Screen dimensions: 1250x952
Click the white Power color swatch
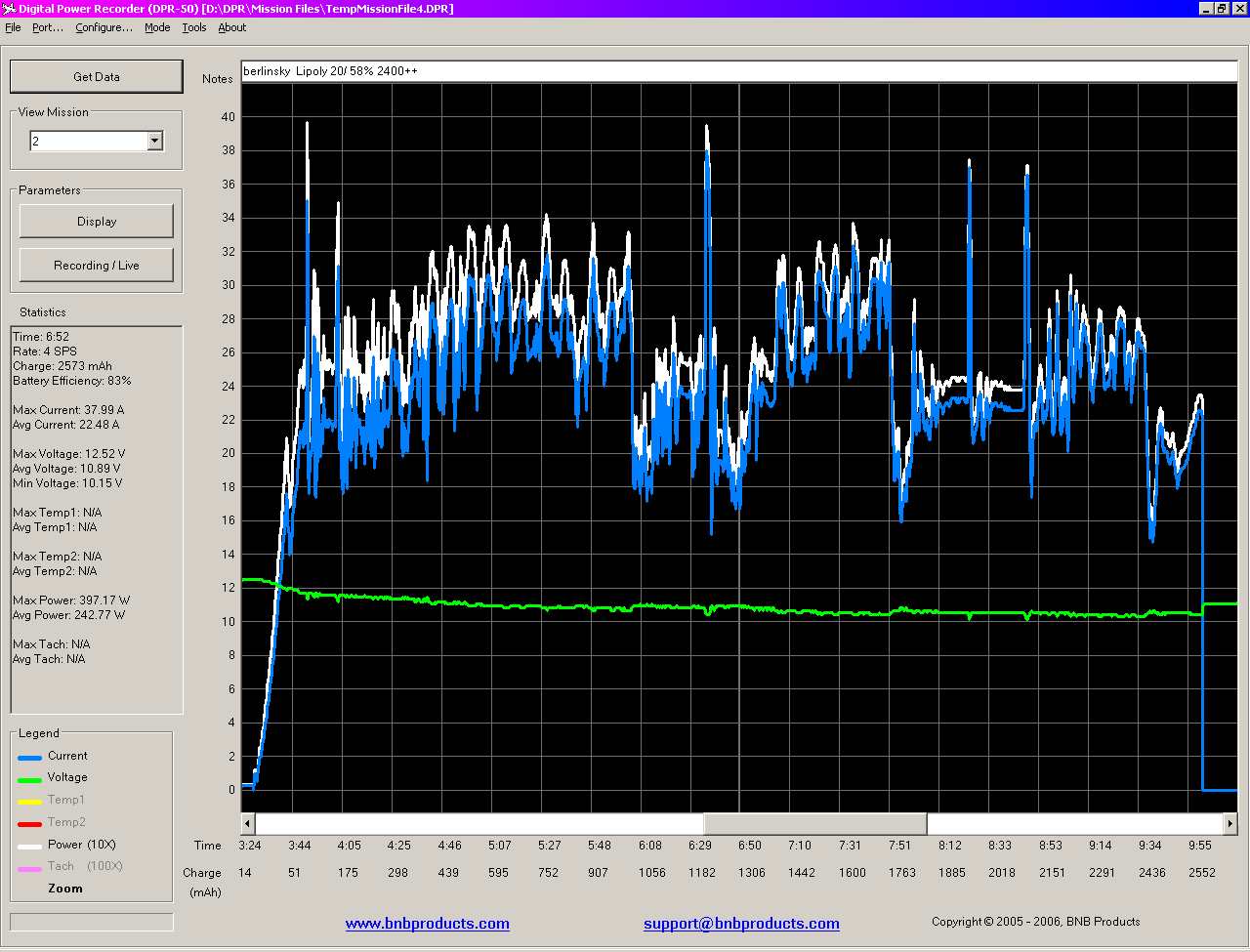point(29,847)
